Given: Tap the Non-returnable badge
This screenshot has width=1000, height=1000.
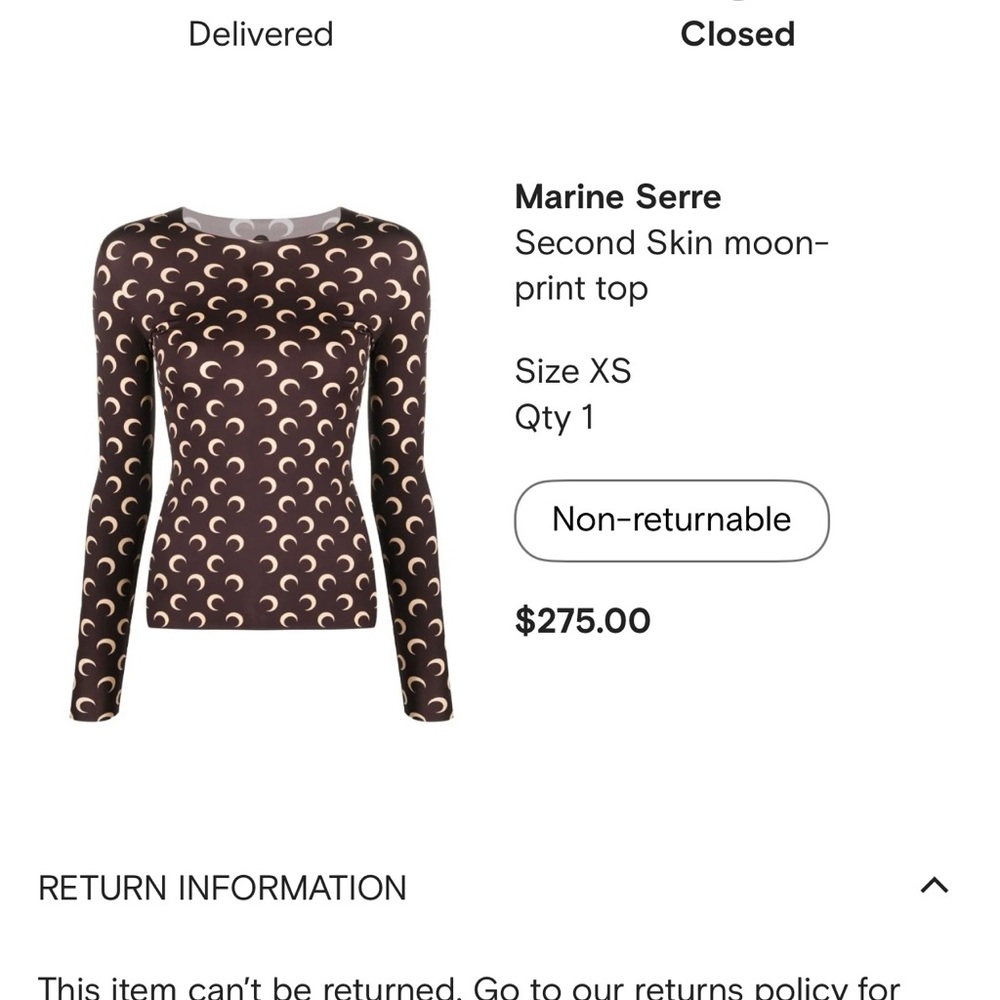Looking at the screenshot, I should 670,520.
